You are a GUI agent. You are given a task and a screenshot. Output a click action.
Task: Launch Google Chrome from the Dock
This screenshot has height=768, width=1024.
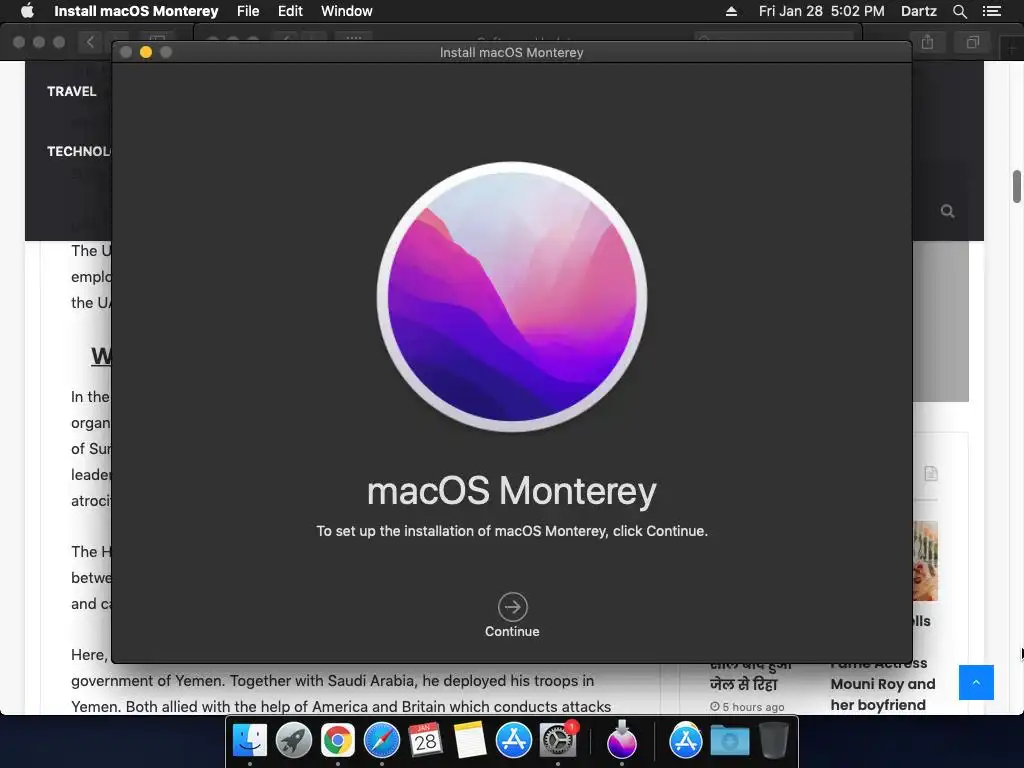(338, 741)
